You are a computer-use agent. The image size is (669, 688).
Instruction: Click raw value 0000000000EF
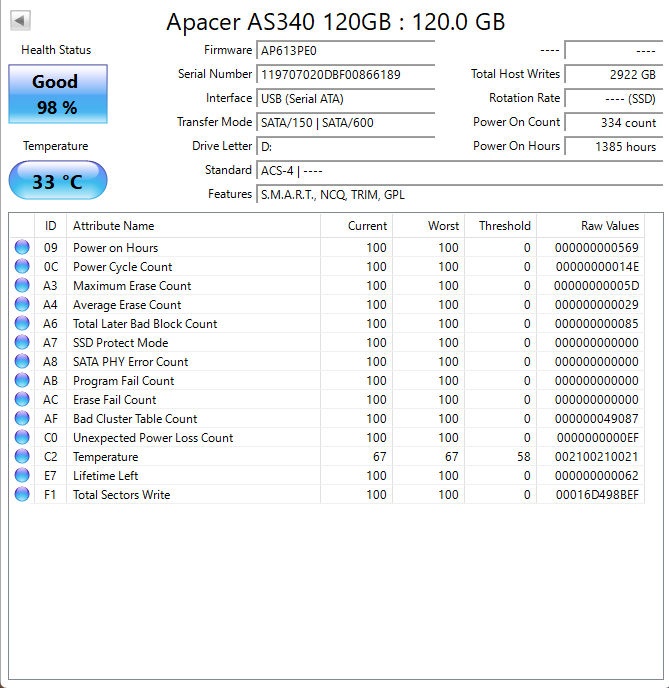[598, 438]
